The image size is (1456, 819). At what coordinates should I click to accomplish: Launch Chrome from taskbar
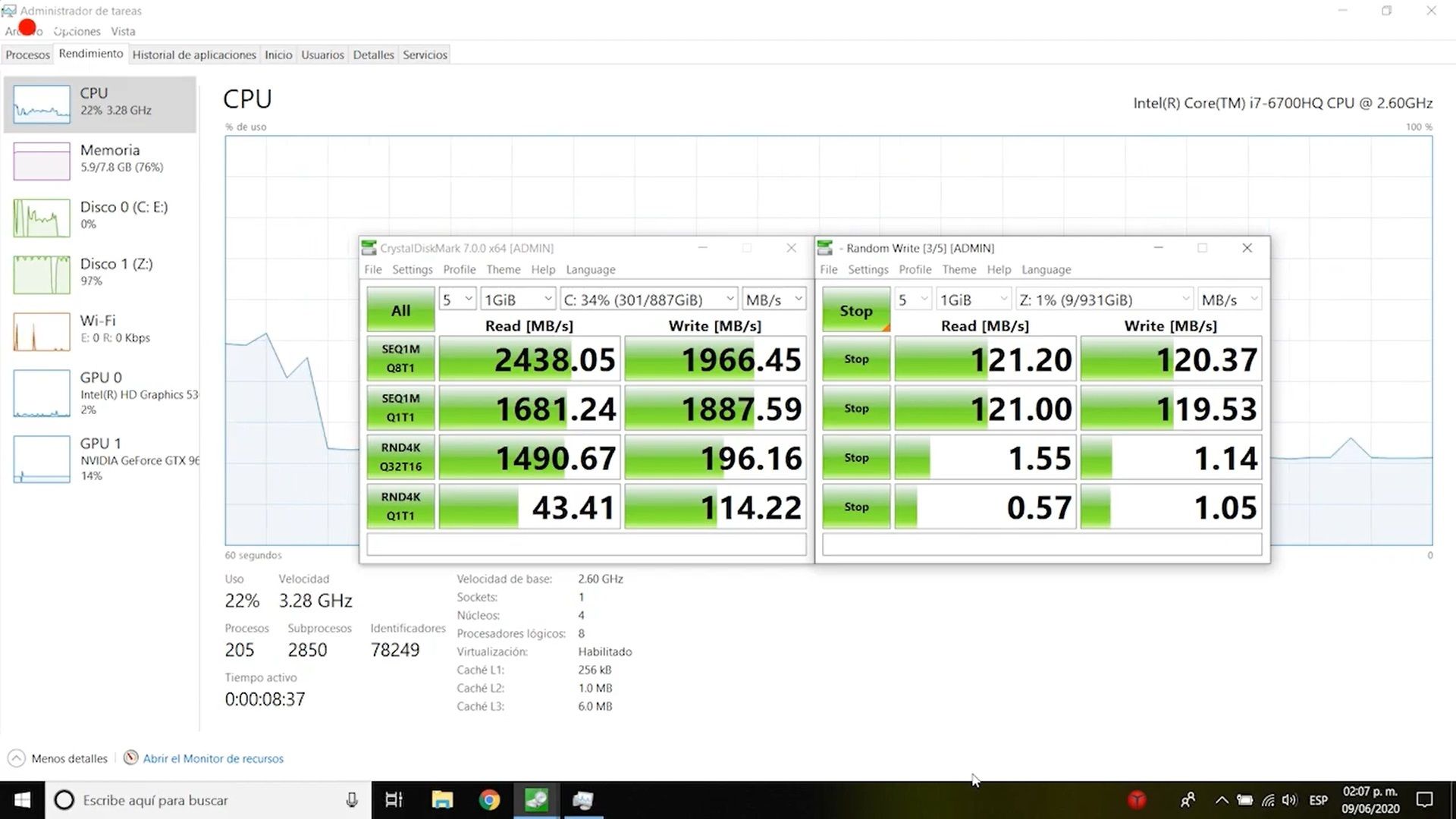point(489,800)
